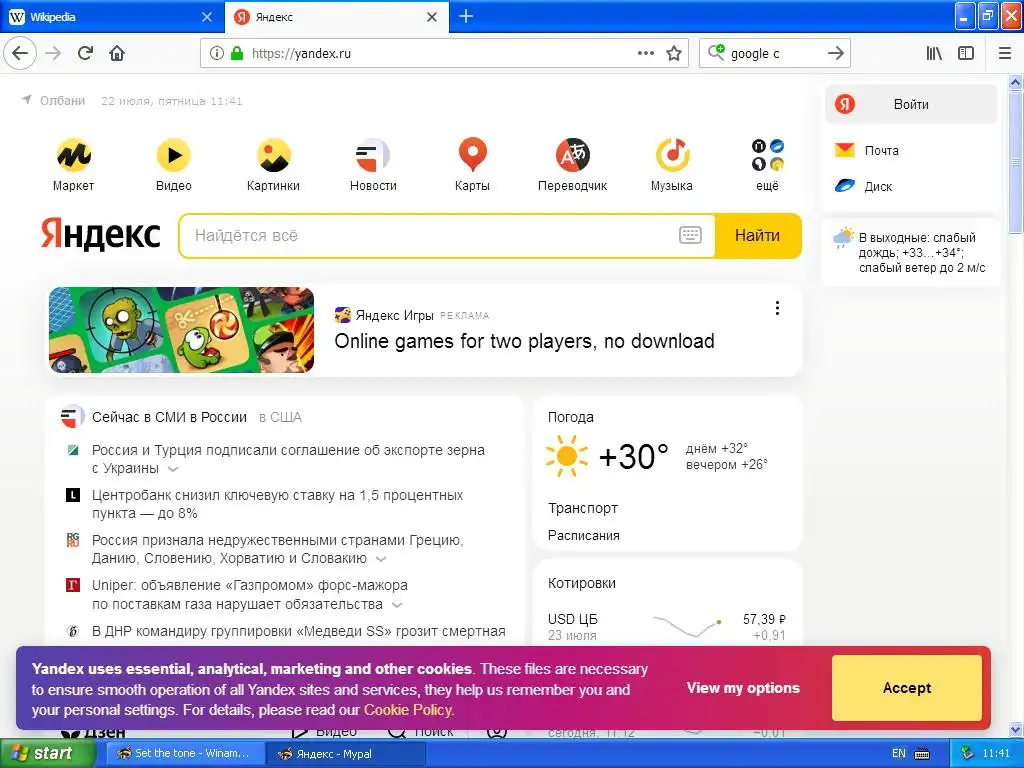Open the Котировки heading link

[x=582, y=583]
